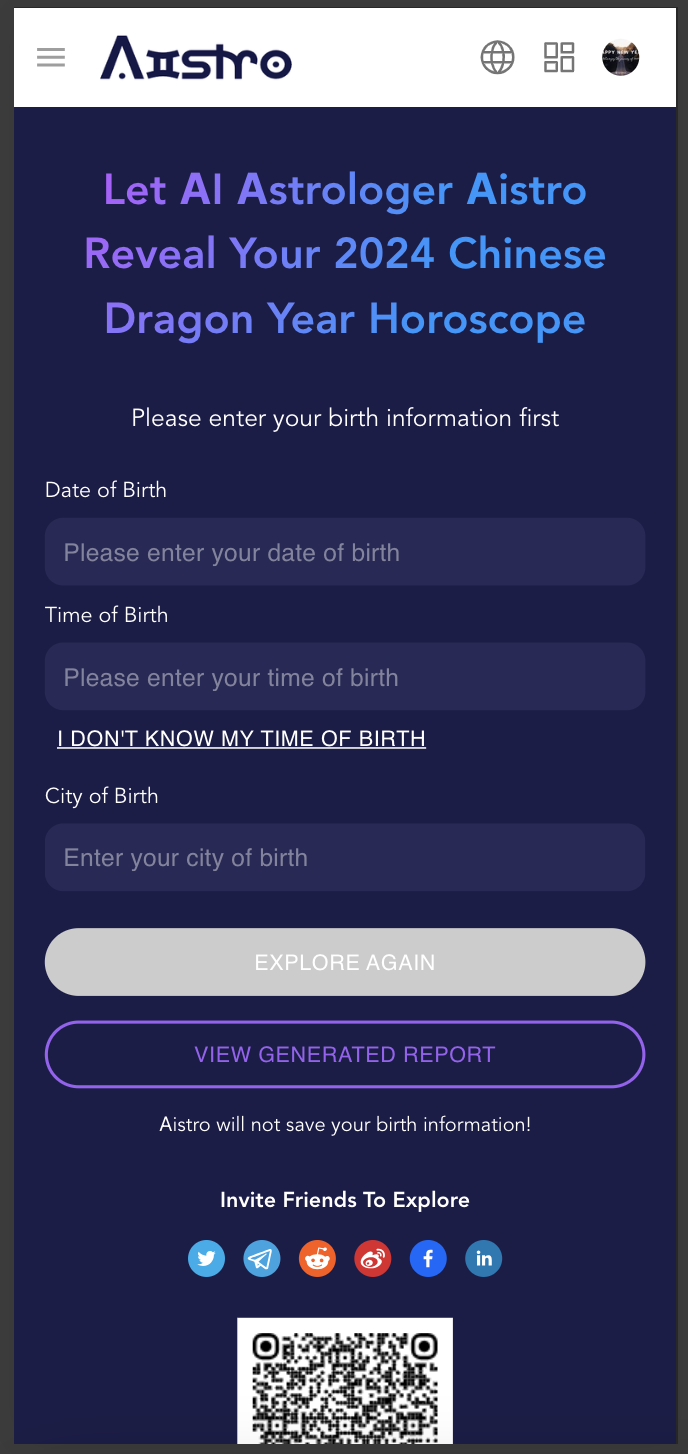Click the Dragon Year Horoscope headline
The height and width of the screenshot is (1454, 688).
point(345,254)
